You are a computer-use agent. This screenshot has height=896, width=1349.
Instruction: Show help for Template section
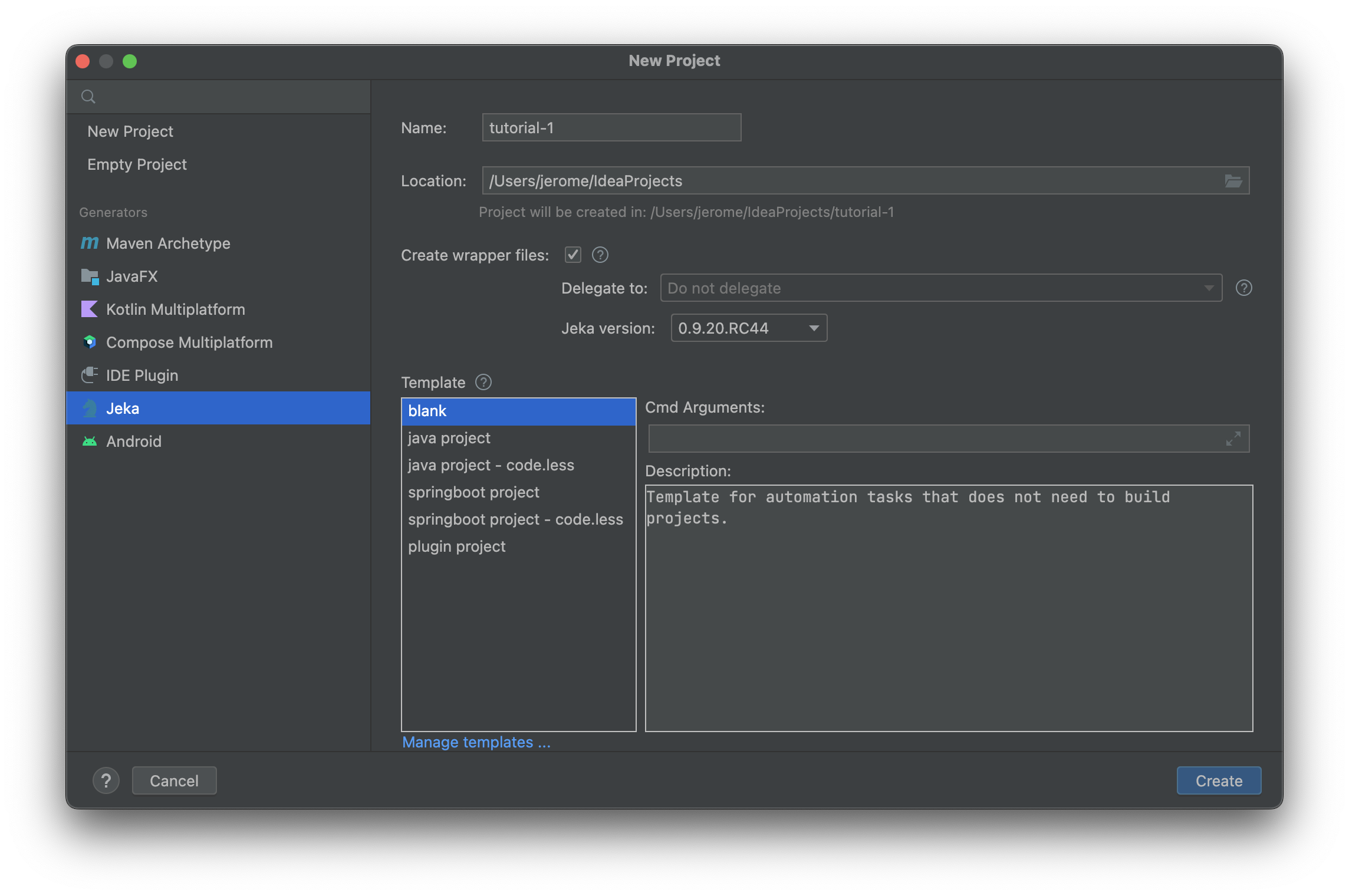[483, 382]
